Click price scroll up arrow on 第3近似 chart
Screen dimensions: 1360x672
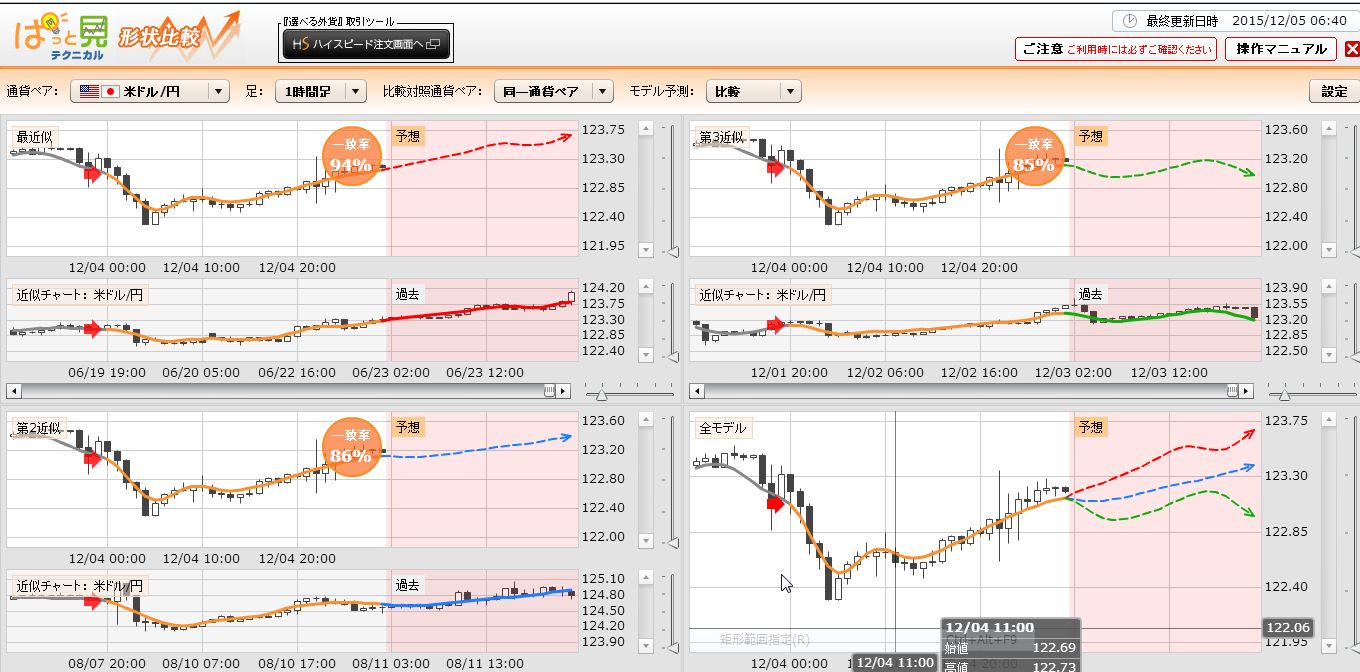tap(1328, 128)
